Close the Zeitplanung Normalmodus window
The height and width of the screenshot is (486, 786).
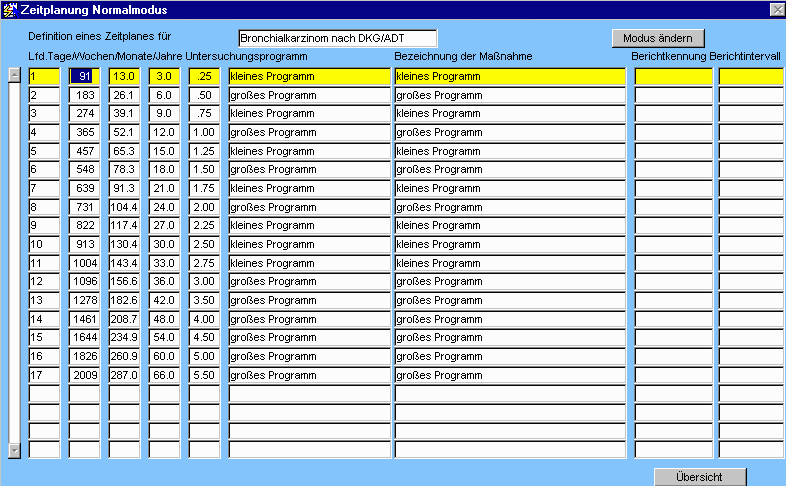(776, 9)
